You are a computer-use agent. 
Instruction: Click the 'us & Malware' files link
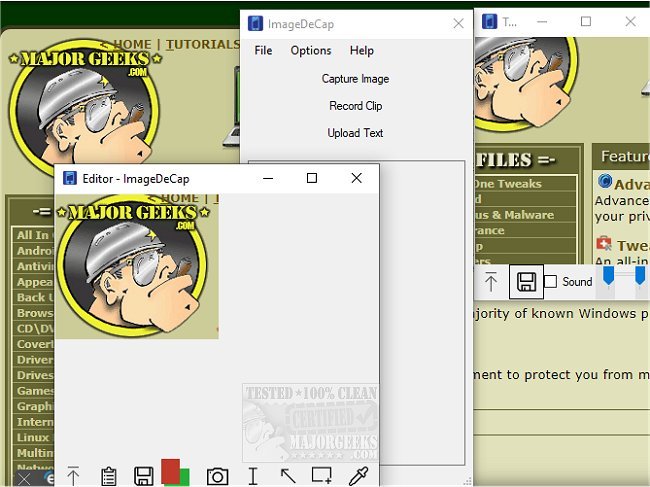click(514, 215)
